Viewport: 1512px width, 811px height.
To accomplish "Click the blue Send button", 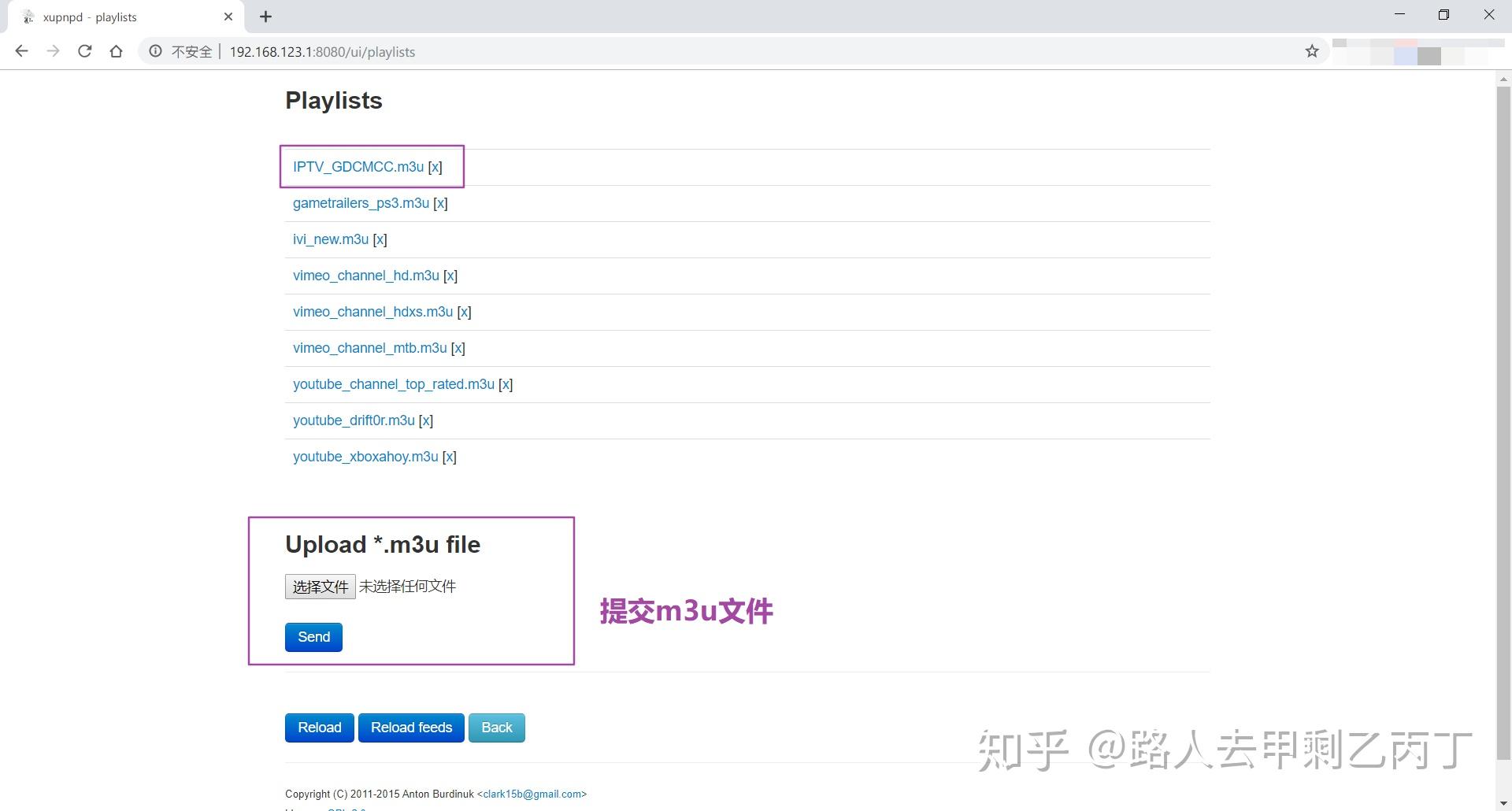I will [x=313, y=637].
